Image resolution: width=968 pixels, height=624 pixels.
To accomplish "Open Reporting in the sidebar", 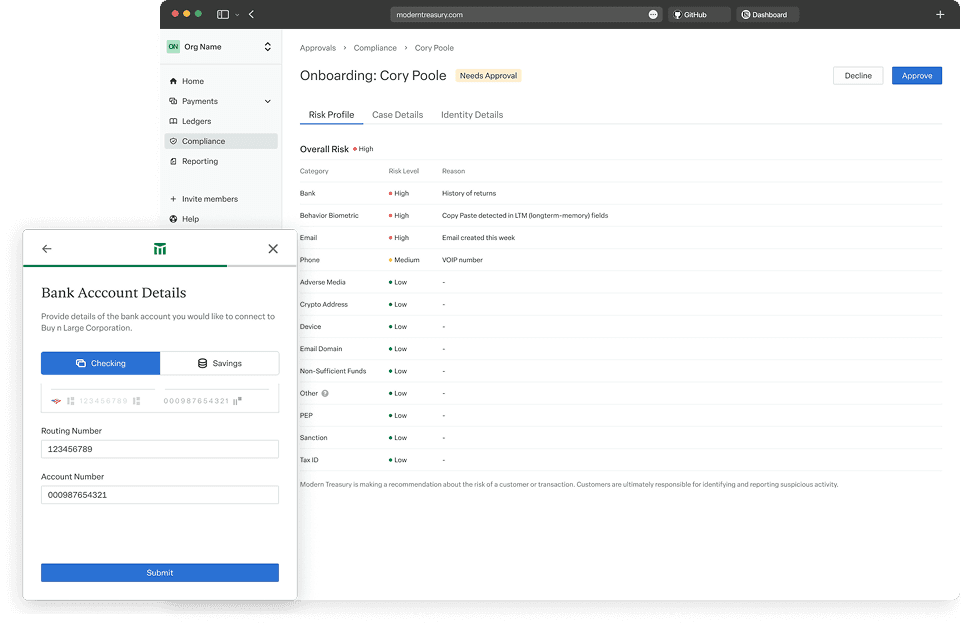I will [221, 161].
